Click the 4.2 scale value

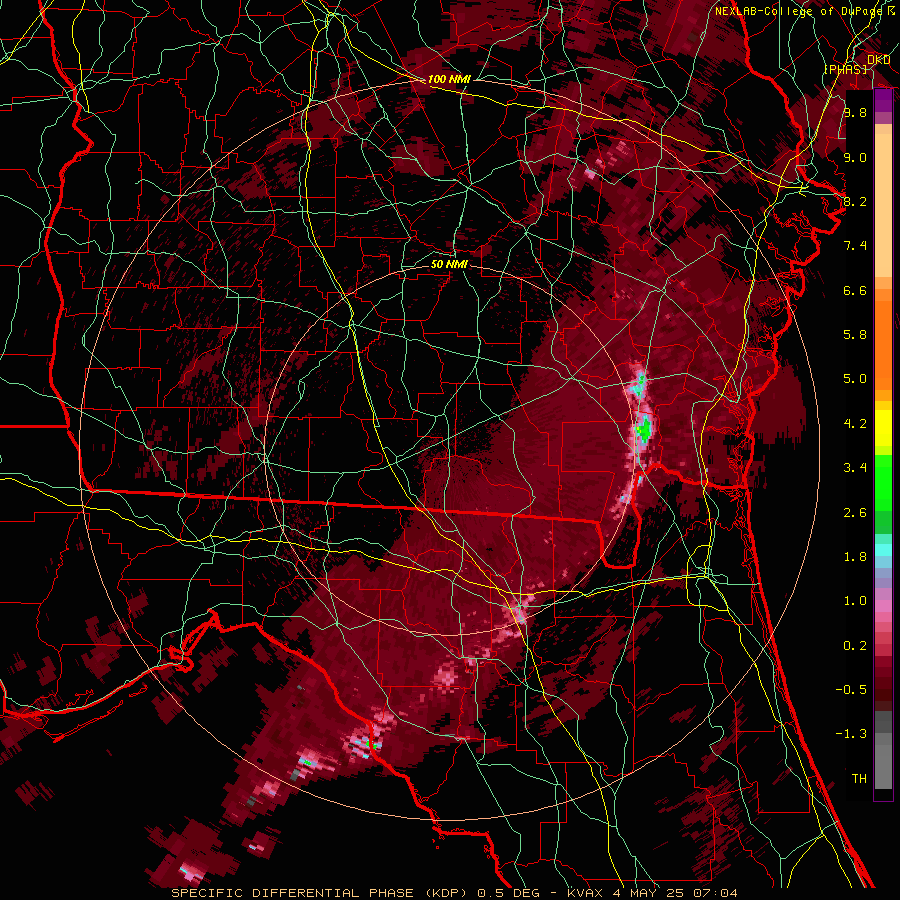pos(855,424)
